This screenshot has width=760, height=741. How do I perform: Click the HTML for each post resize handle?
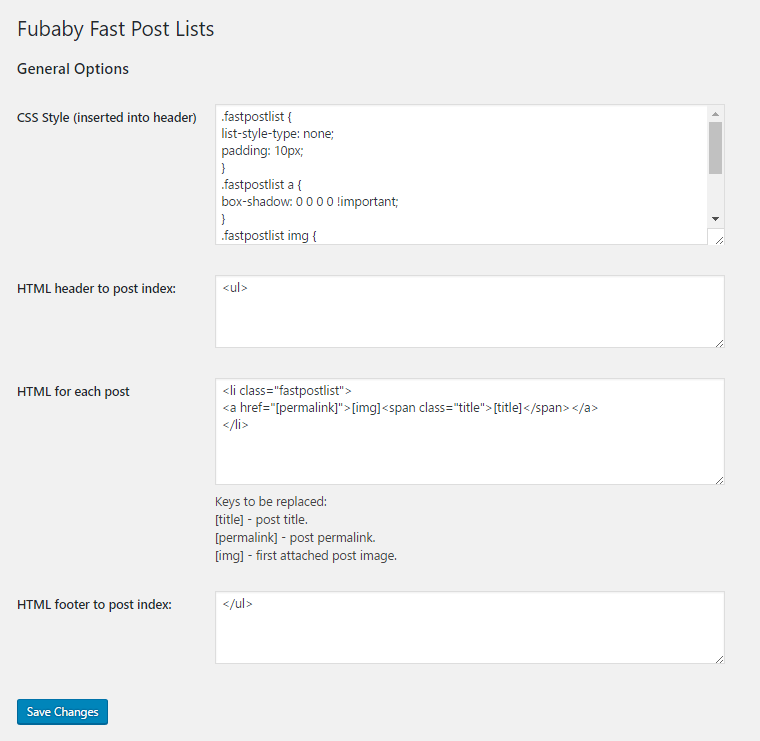719,479
